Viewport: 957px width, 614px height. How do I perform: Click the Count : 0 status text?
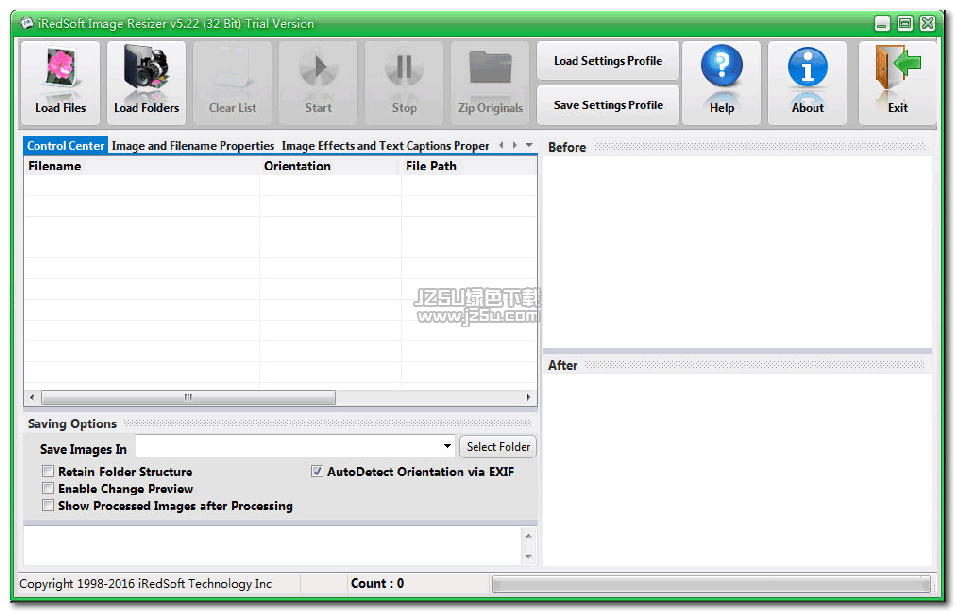pyautogui.click(x=377, y=583)
